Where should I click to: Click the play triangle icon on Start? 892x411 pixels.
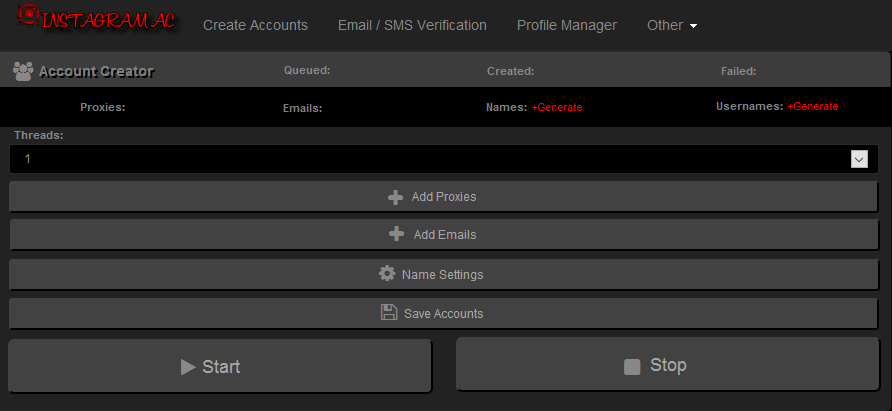point(188,367)
